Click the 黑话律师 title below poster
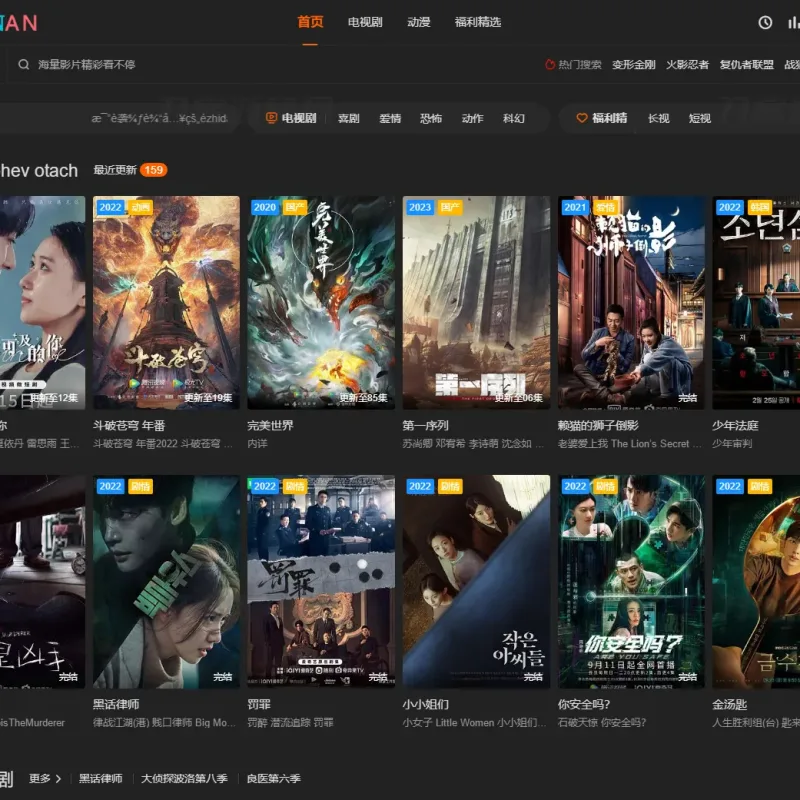Viewport: 800px width, 800px height. point(116,705)
